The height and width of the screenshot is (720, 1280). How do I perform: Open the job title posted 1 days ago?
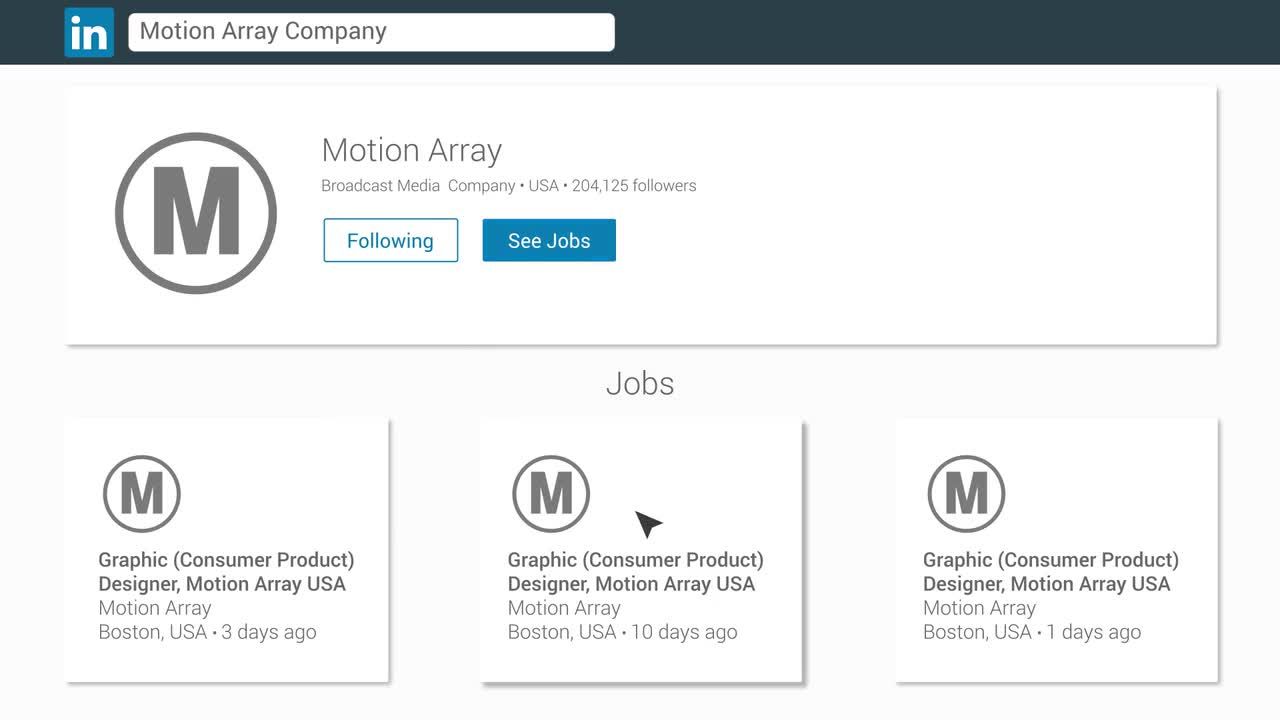(1050, 572)
